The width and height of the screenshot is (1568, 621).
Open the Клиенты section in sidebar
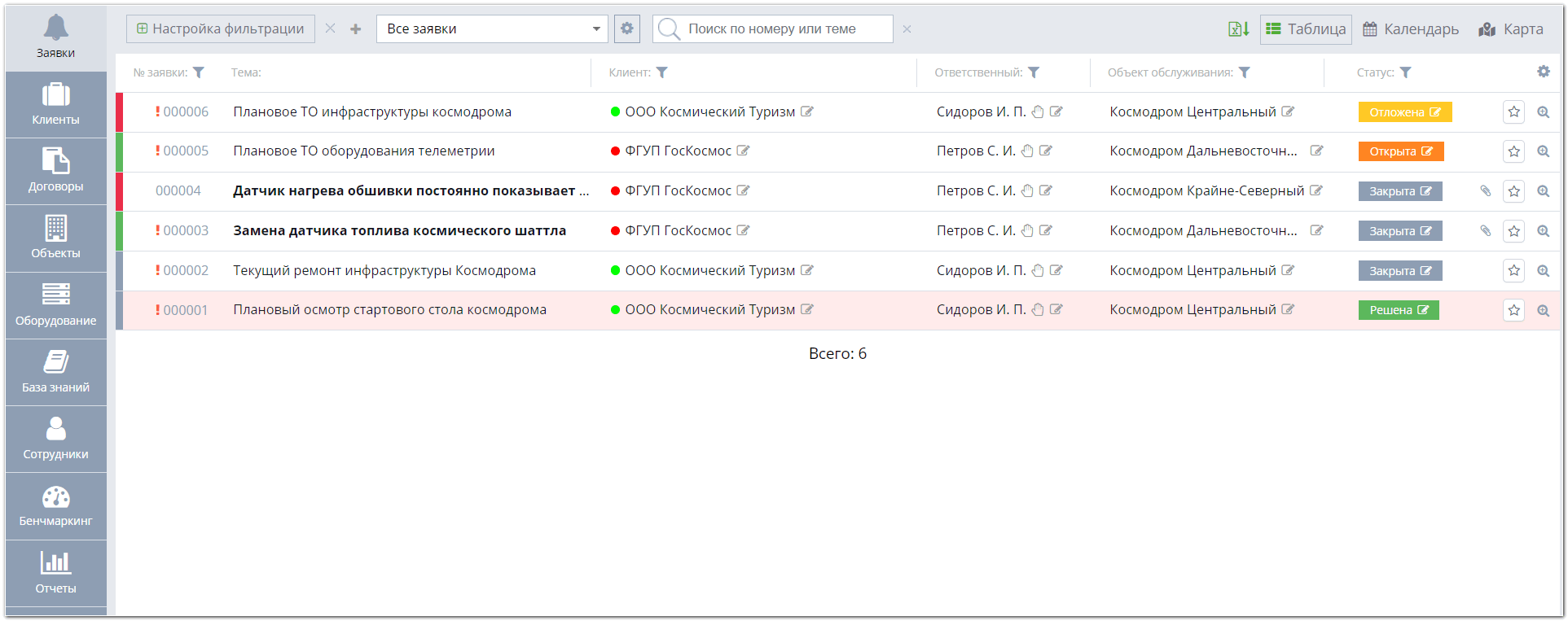(55, 105)
